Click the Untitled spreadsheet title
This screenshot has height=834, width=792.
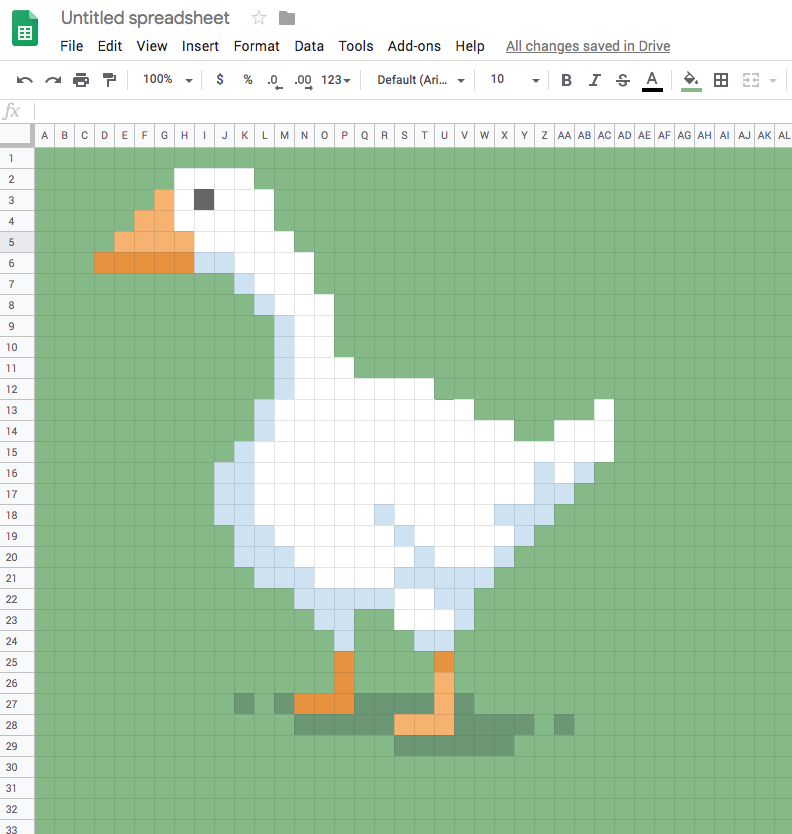[x=145, y=18]
